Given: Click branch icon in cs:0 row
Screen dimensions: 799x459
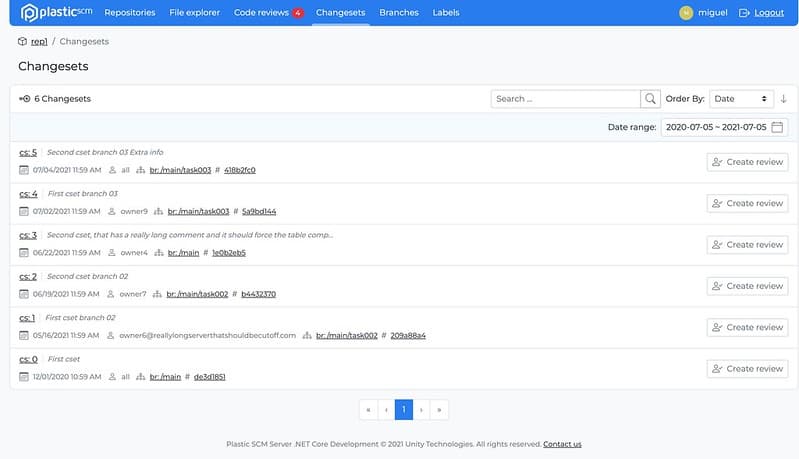Looking at the screenshot, I should pos(141,377).
